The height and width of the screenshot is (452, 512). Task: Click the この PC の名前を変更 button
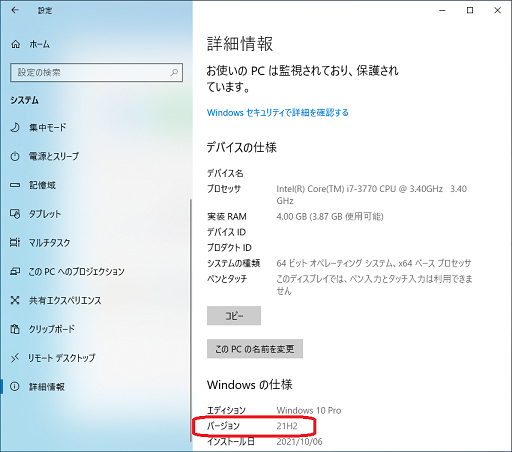[255, 349]
